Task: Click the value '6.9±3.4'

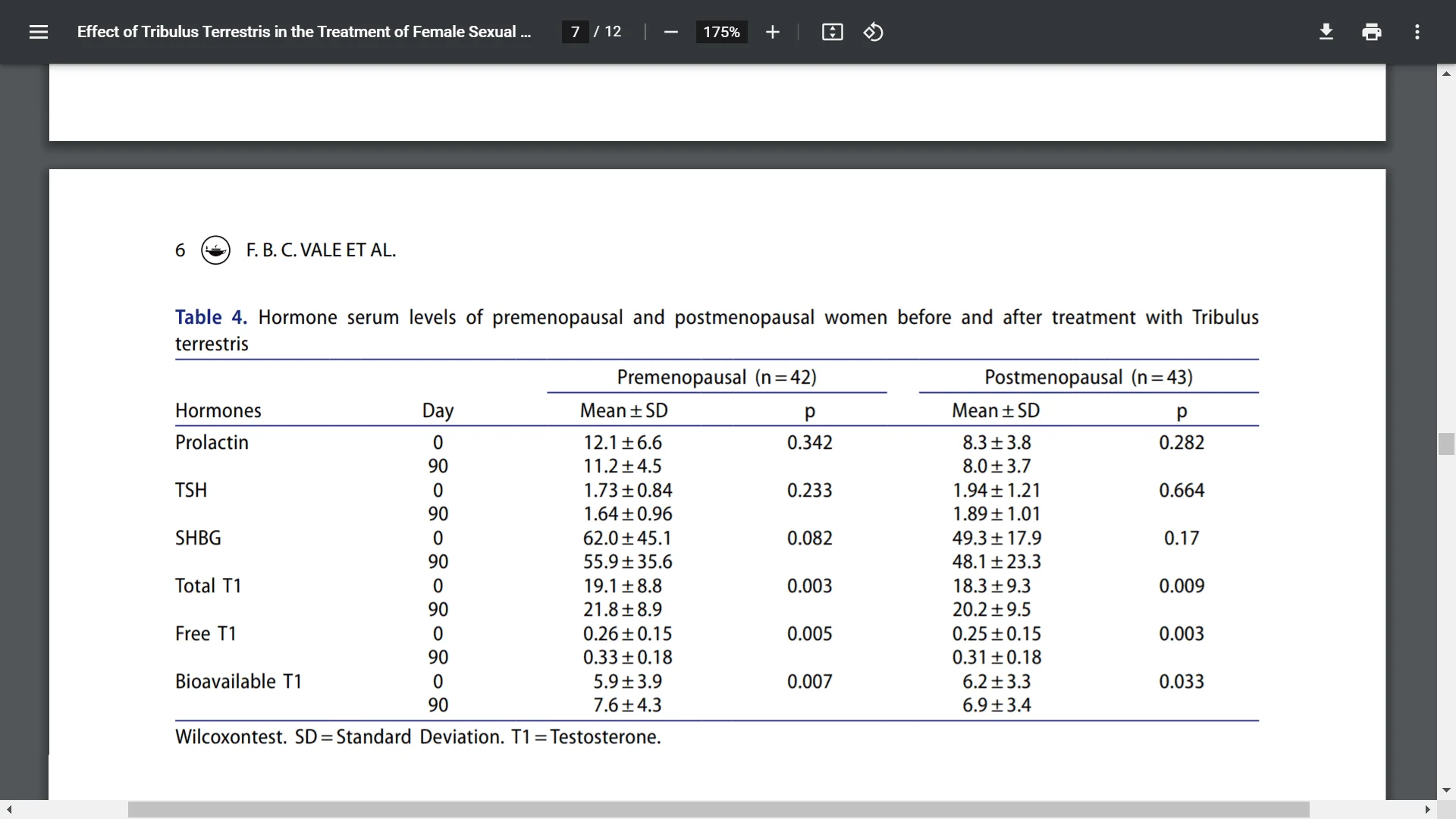Action: click(x=996, y=704)
